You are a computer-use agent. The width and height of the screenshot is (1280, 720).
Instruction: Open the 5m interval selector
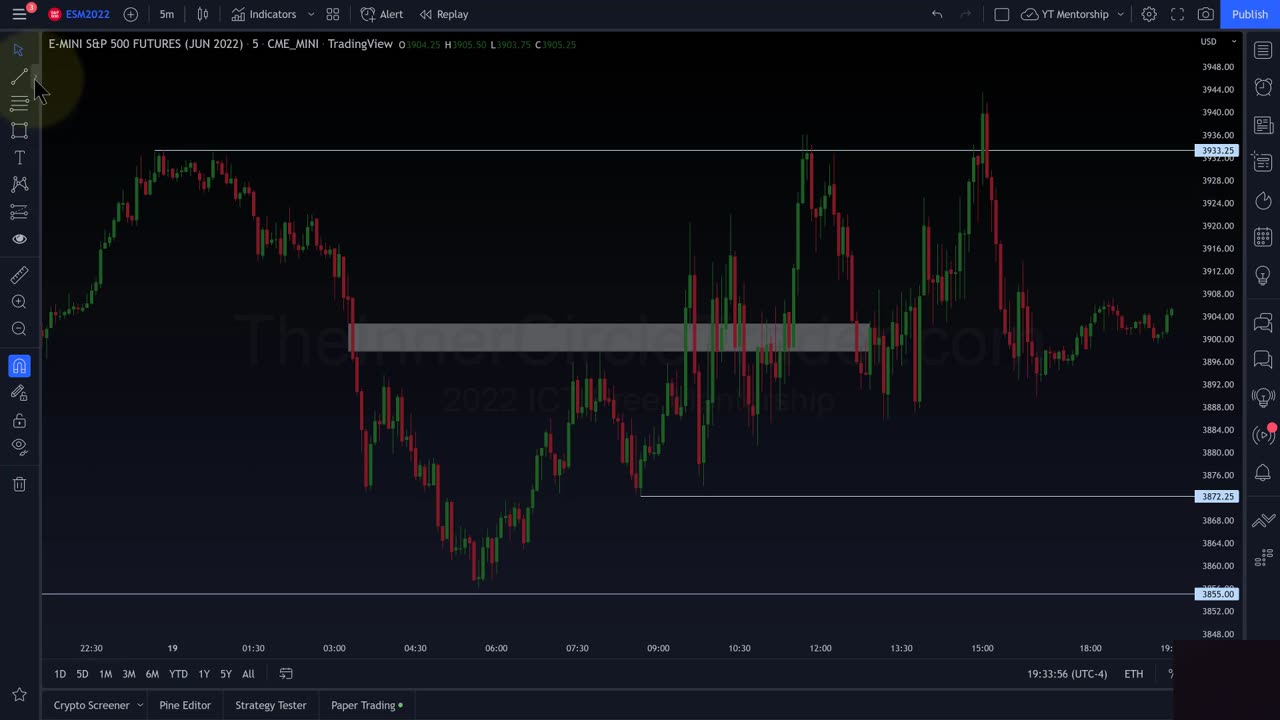pos(167,14)
